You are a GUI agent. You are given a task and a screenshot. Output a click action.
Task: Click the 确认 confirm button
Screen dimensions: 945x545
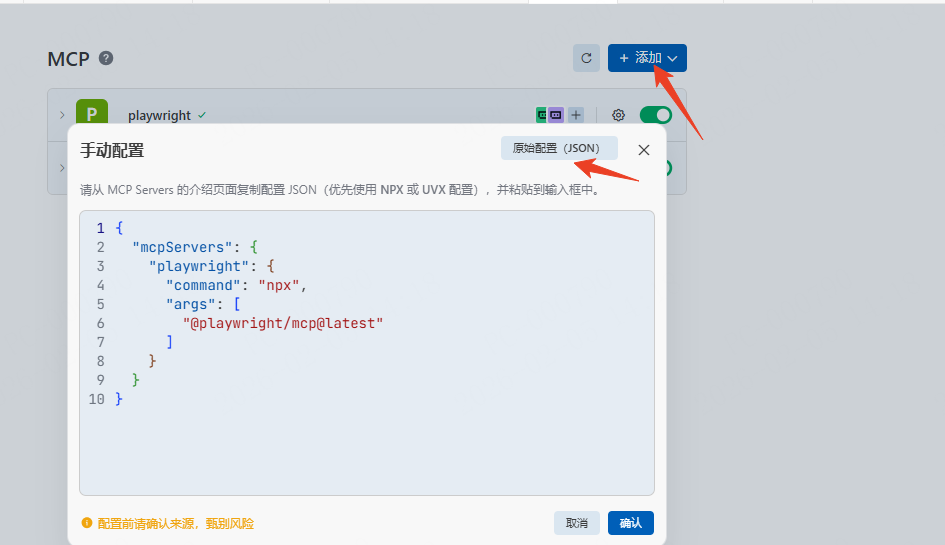[630, 523]
